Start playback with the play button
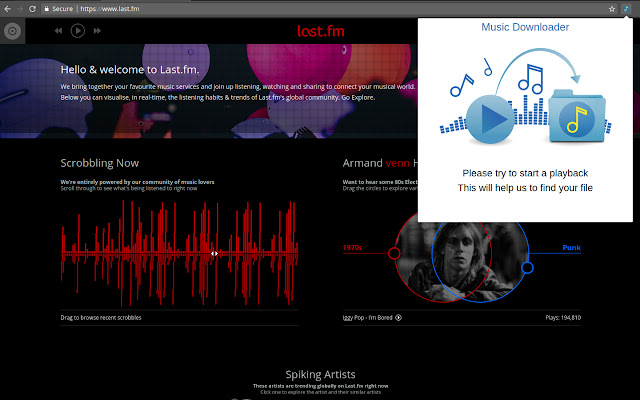The height and width of the screenshot is (400, 640). (x=78, y=31)
